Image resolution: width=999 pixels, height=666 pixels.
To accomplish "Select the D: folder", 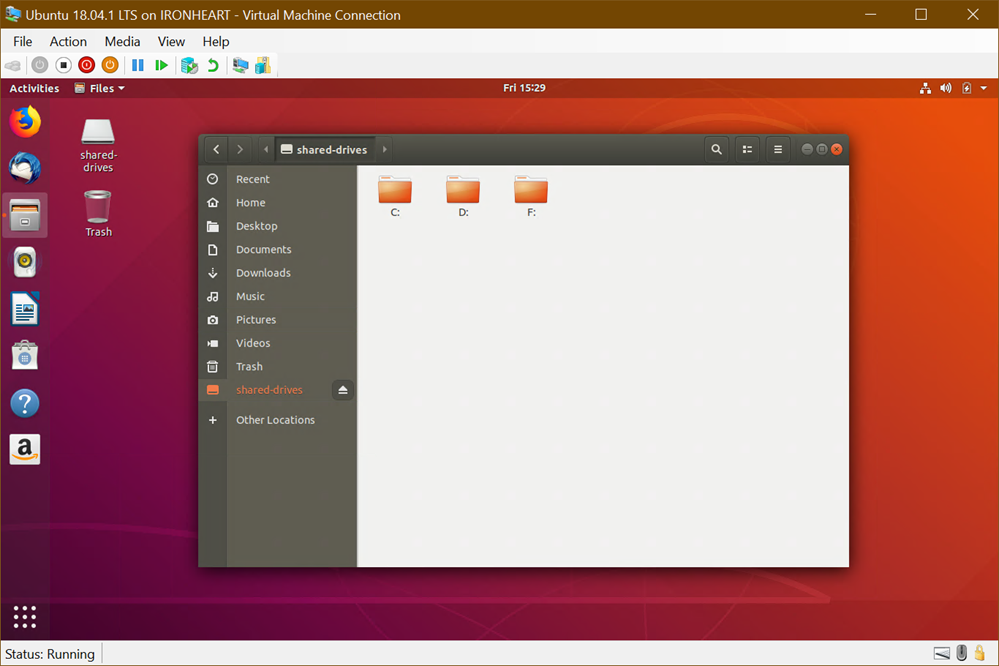I will click(x=463, y=196).
